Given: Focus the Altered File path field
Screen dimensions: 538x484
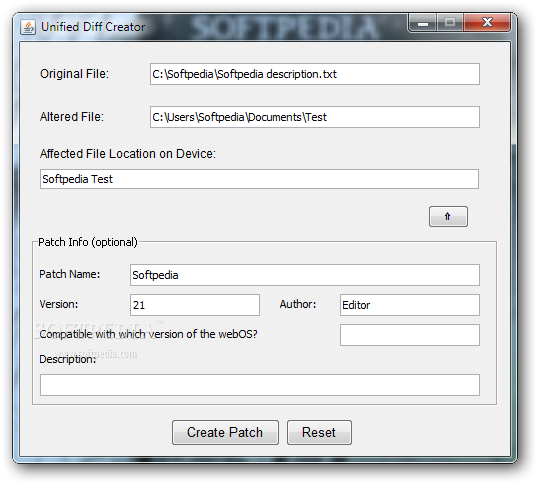Looking at the screenshot, I should pyautogui.click(x=315, y=117).
